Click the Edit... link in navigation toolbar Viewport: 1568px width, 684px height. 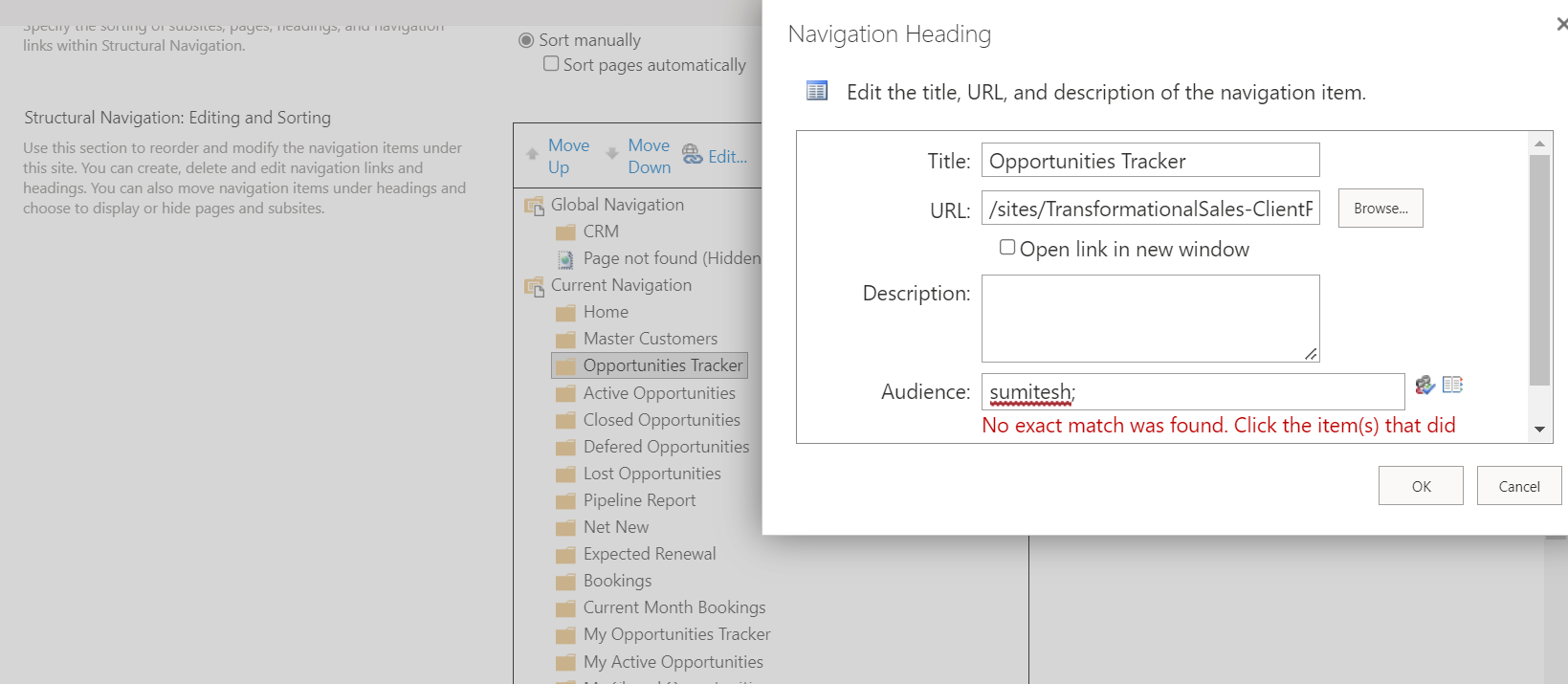pos(727,156)
